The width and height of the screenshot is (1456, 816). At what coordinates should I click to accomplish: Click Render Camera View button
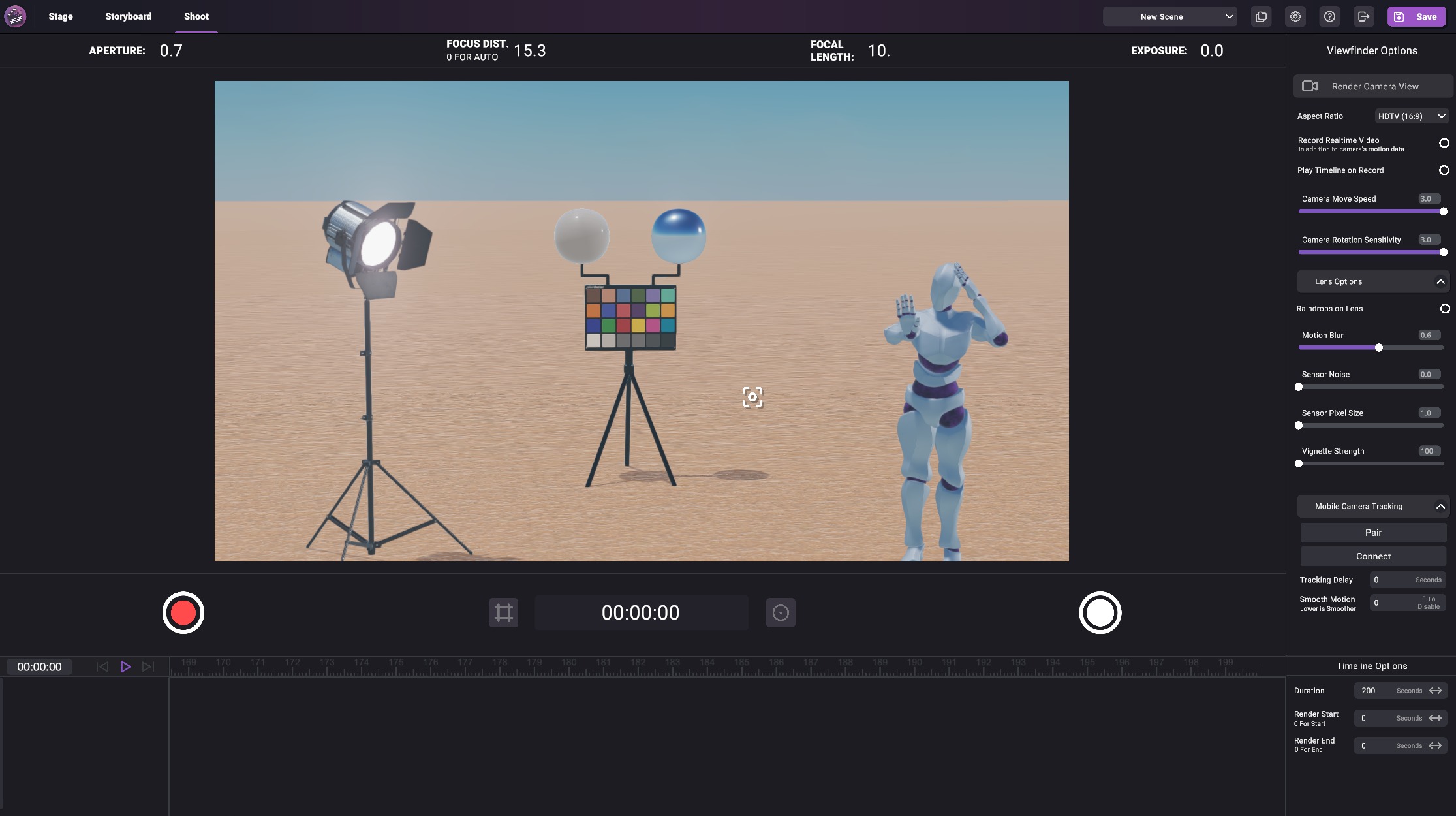pyautogui.click(x=1372, y=86)
